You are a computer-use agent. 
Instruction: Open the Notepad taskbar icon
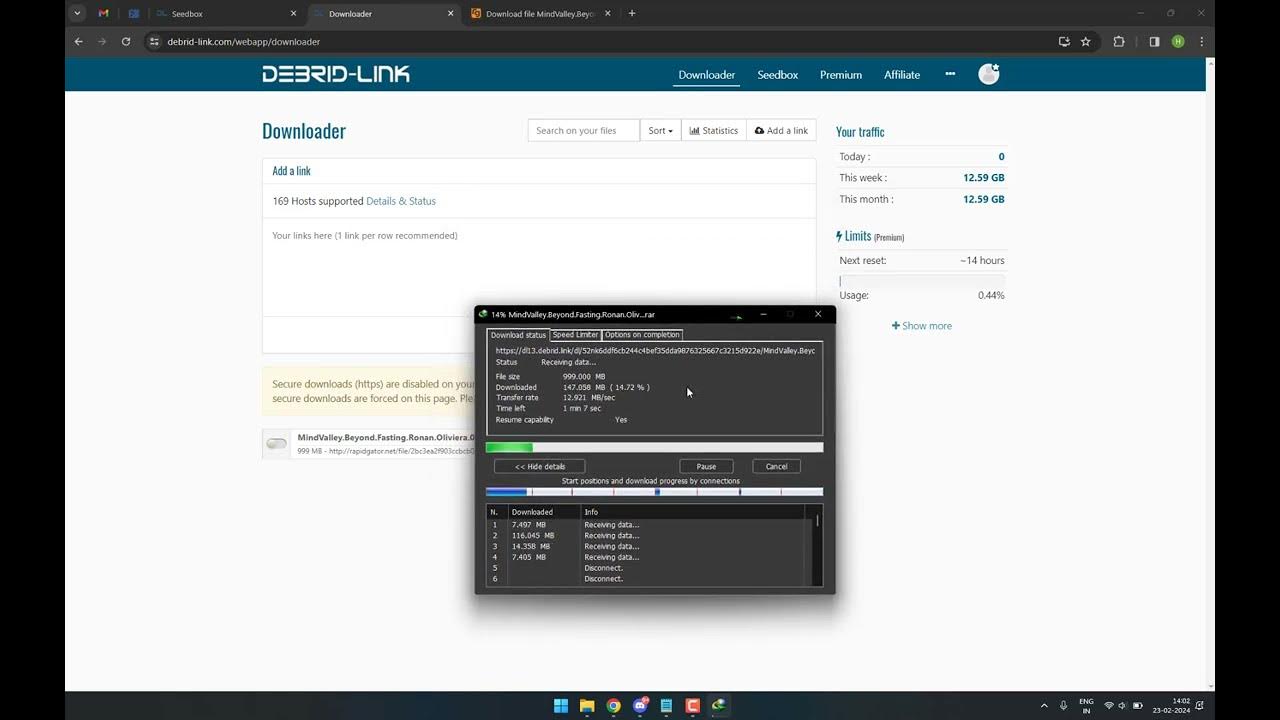[x=666, y=706]
